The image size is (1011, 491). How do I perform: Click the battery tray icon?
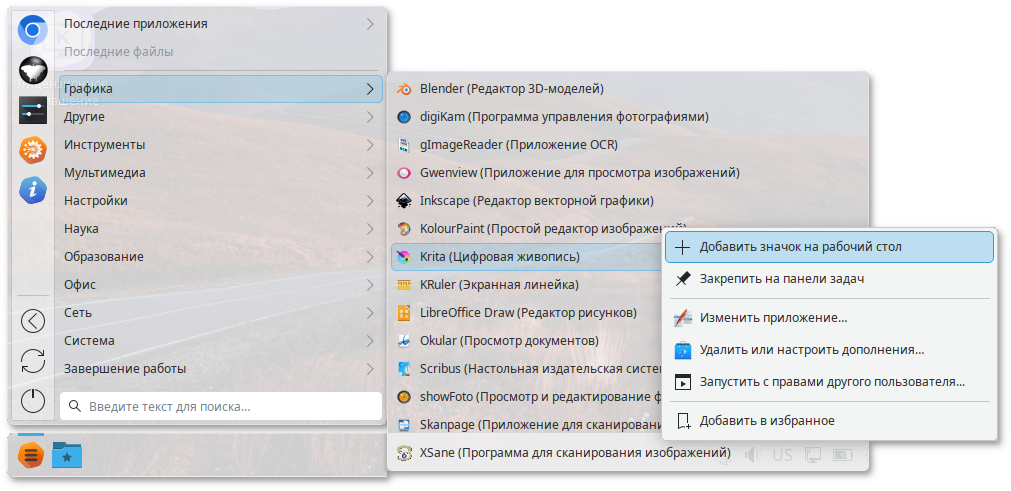843,456
